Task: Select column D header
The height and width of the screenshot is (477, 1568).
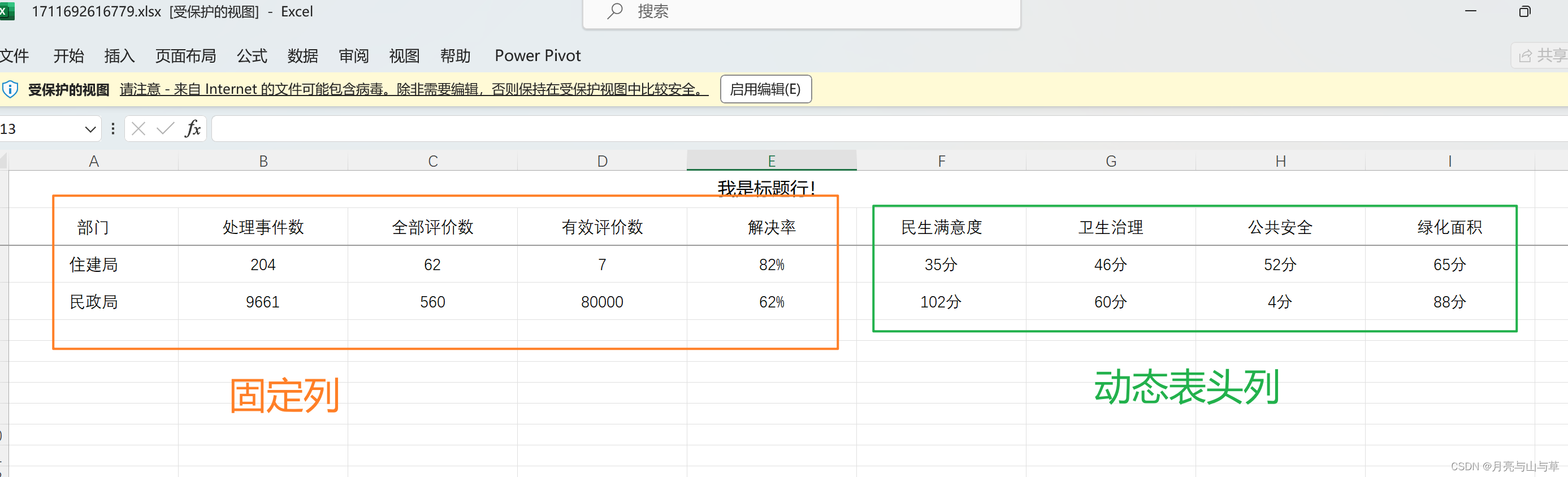Action: pyautogui.click(x=602, y=161)
